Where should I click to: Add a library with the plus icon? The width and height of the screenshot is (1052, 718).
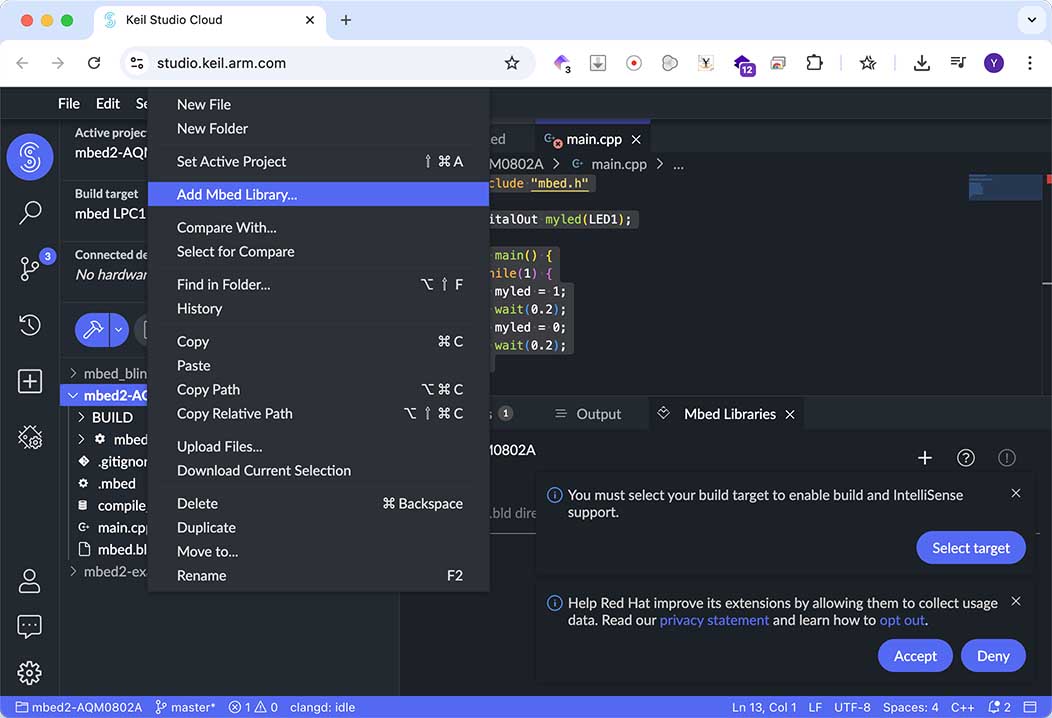pyautogui.click(x=924, y=457)
